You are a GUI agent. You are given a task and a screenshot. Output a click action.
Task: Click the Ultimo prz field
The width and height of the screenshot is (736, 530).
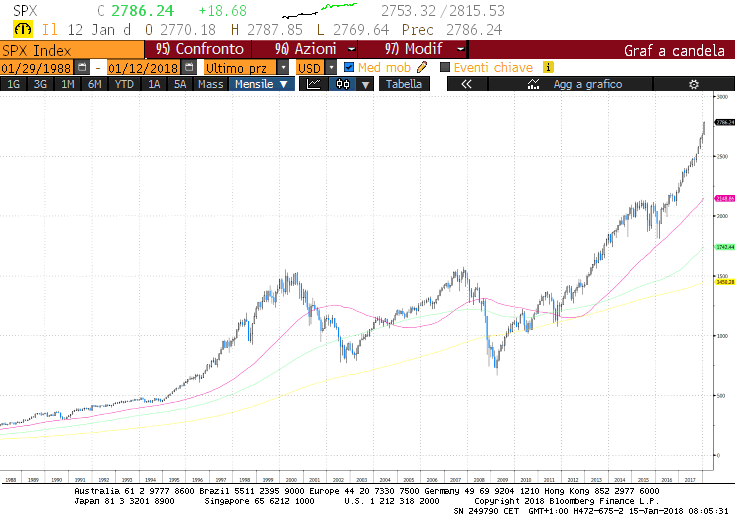pyautogui.click(x=240, y=68)
